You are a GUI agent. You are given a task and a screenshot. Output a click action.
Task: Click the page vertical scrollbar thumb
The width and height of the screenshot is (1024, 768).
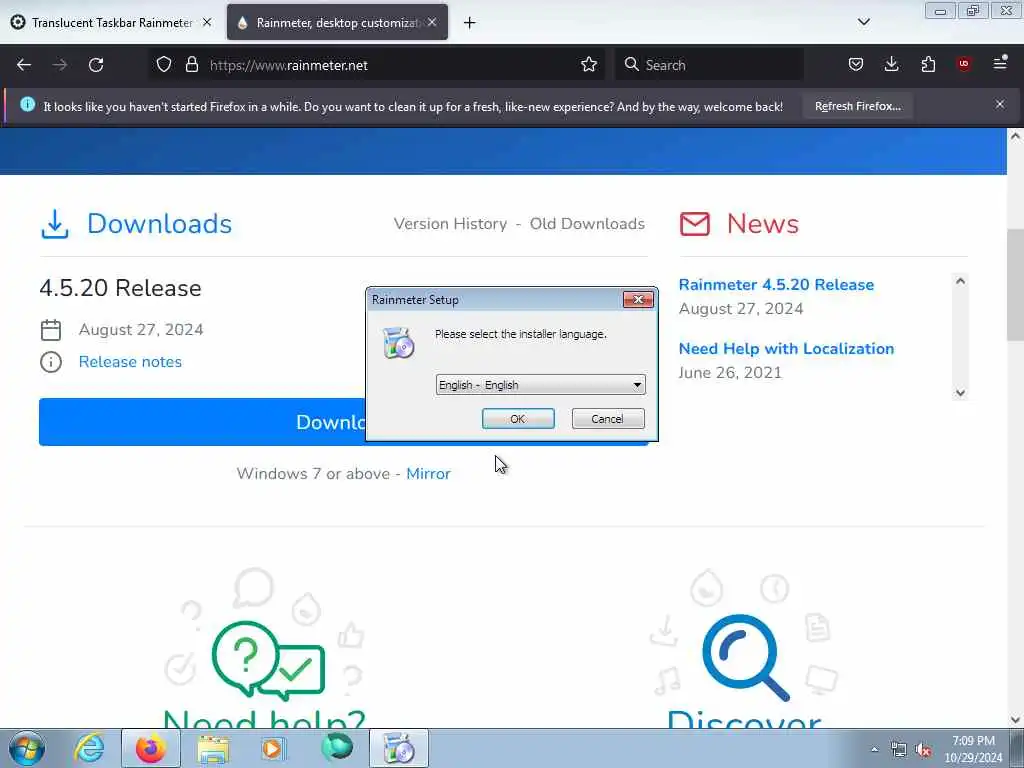[1015, 285]
